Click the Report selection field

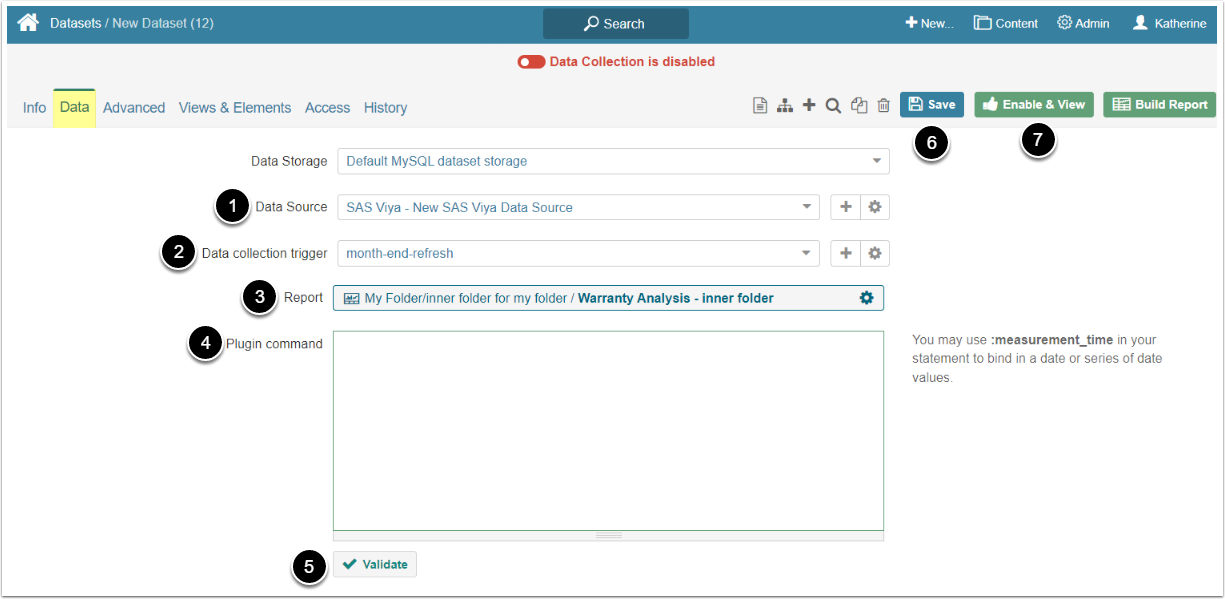click(608, 298)
